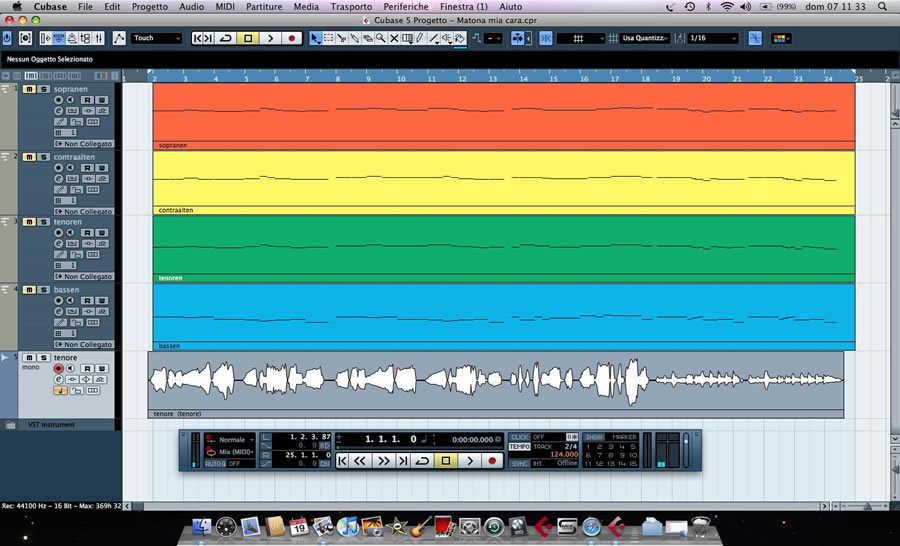The width and height of the screenshot is (900, 546).
Task: Click Fast Forward in transport panel
Action: [383, 460]
